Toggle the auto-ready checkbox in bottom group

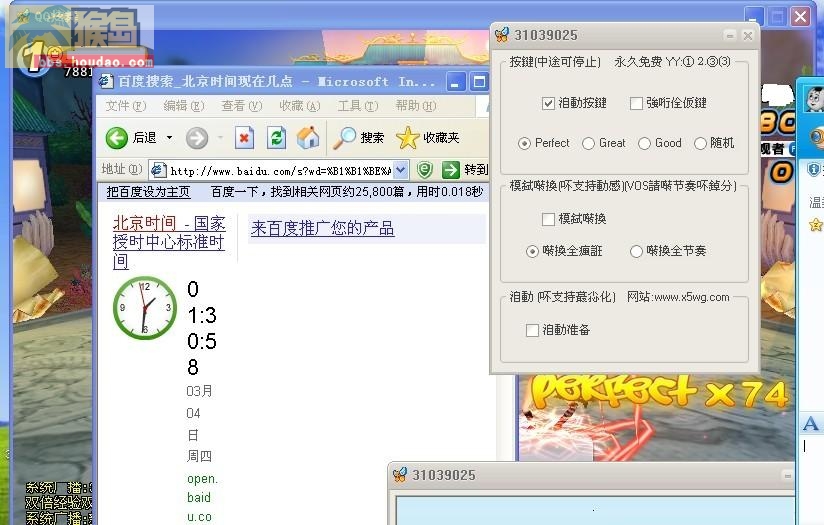[532, 331]
